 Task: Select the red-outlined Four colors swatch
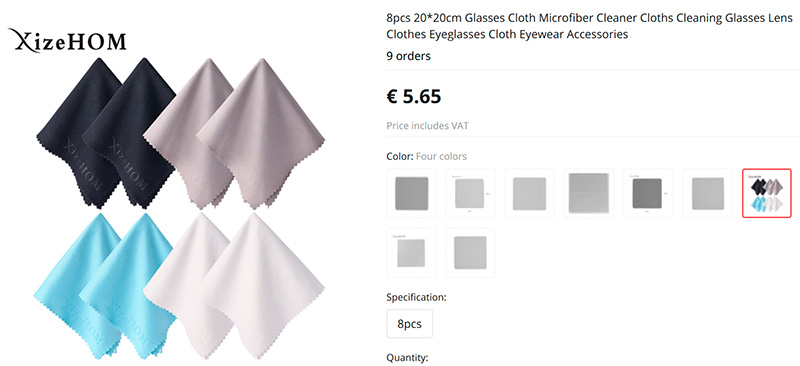point(766,193)
